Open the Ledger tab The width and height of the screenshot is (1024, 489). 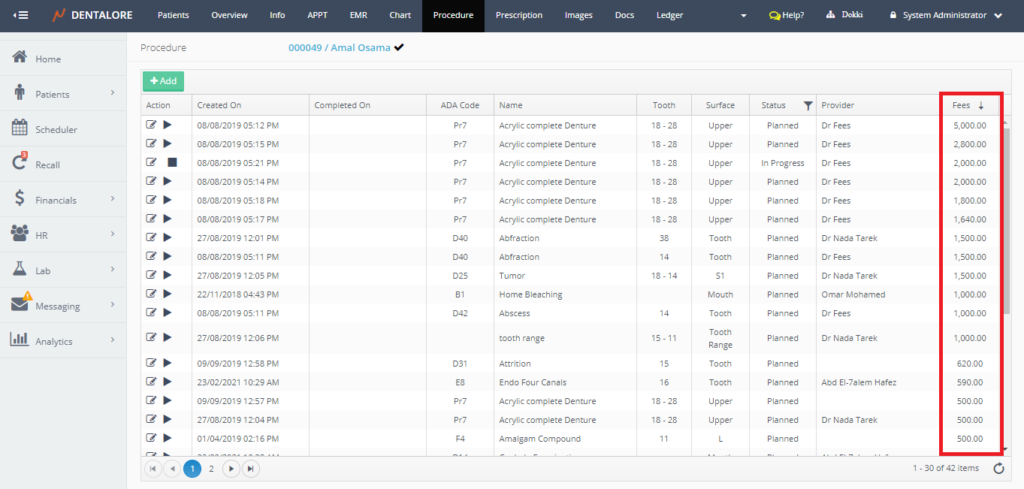click(670, 15)
